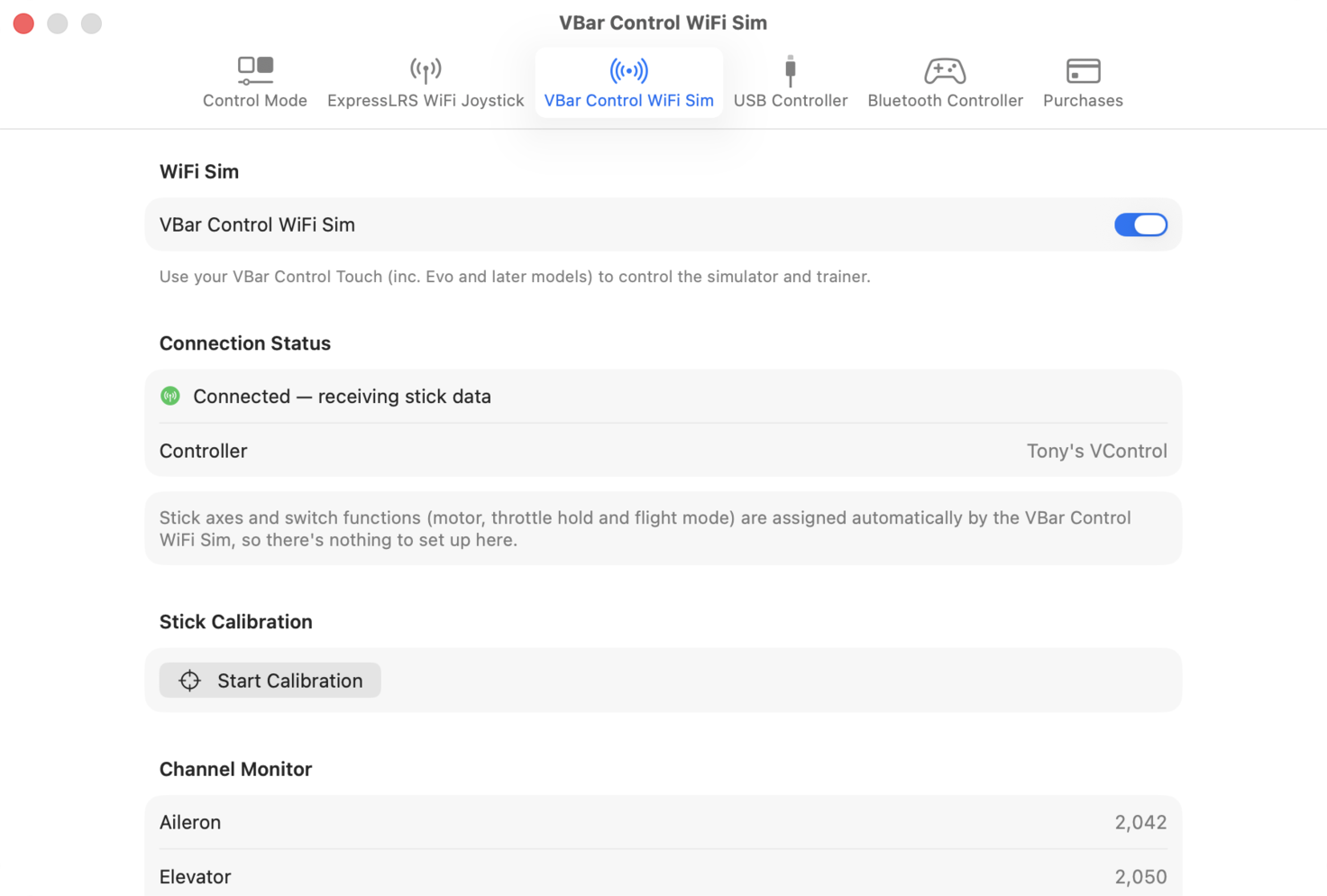This screenshot has width=1327, height=896.
Task: Switch to the USB Controller tab label
Action: point(791,100)
